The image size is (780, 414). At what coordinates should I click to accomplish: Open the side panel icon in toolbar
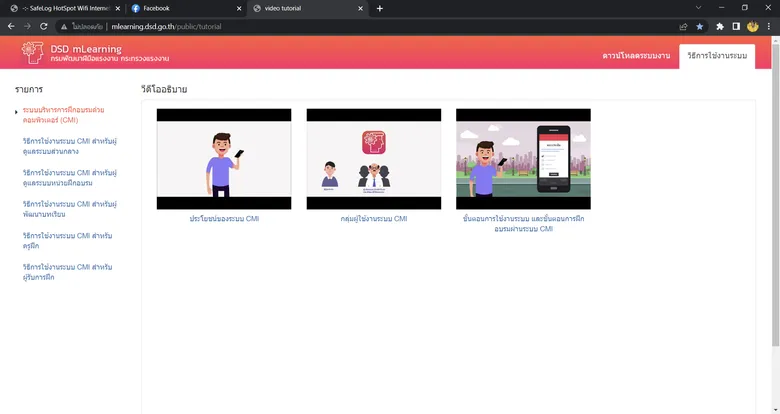(736, 26)
